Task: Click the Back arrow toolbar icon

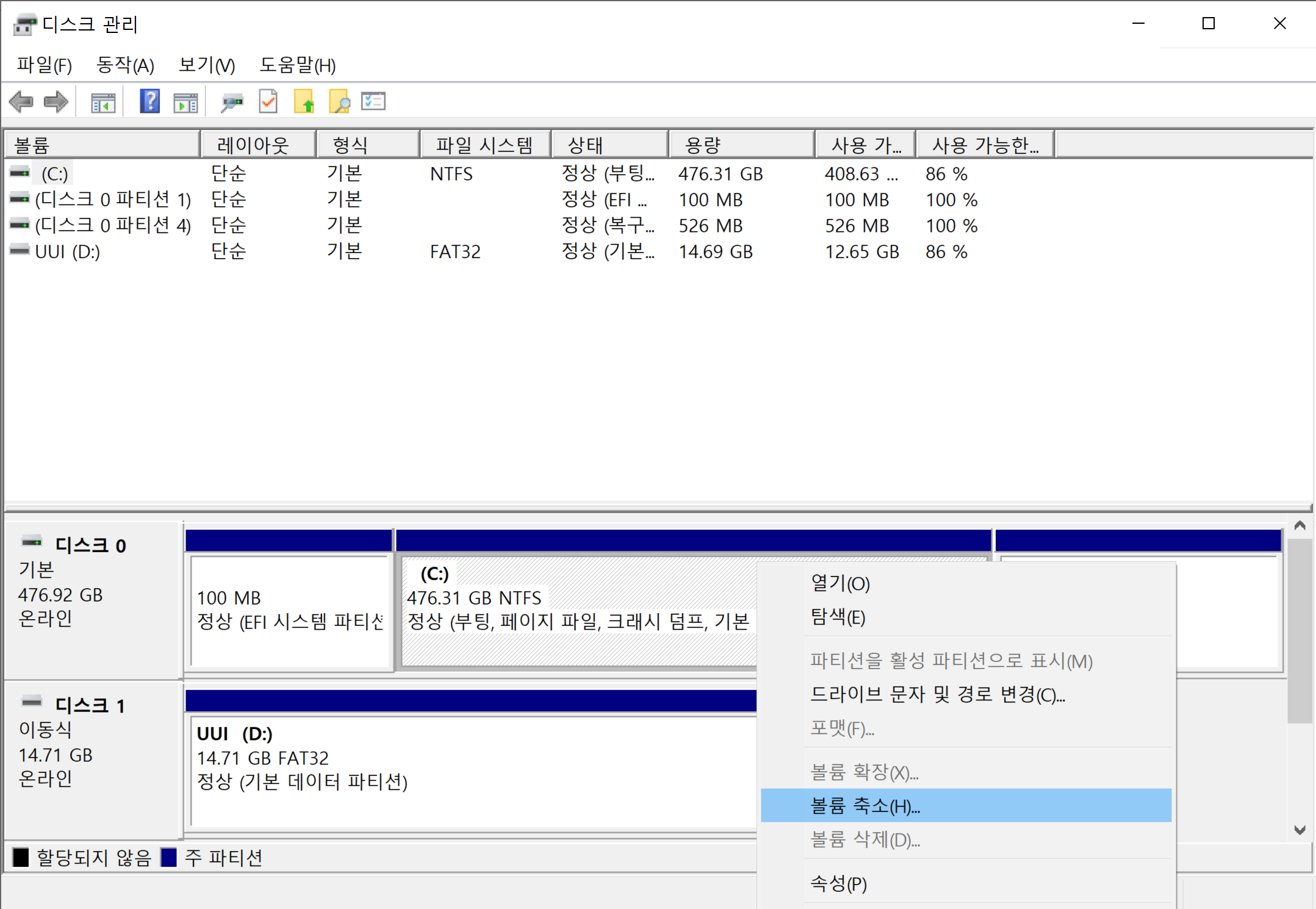Action: pyautogui.click(x=22, y=101)
